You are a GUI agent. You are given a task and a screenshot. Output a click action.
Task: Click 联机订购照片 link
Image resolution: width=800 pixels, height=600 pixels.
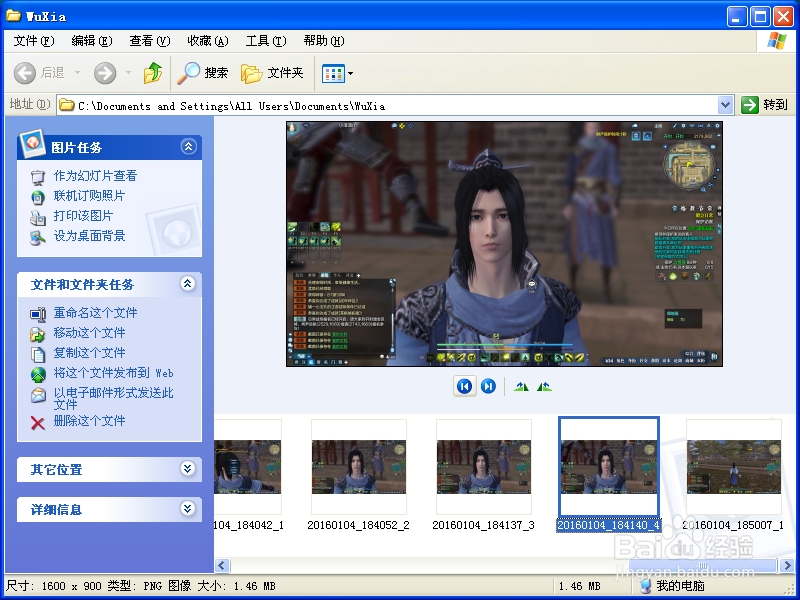click(x=89, y=196)
